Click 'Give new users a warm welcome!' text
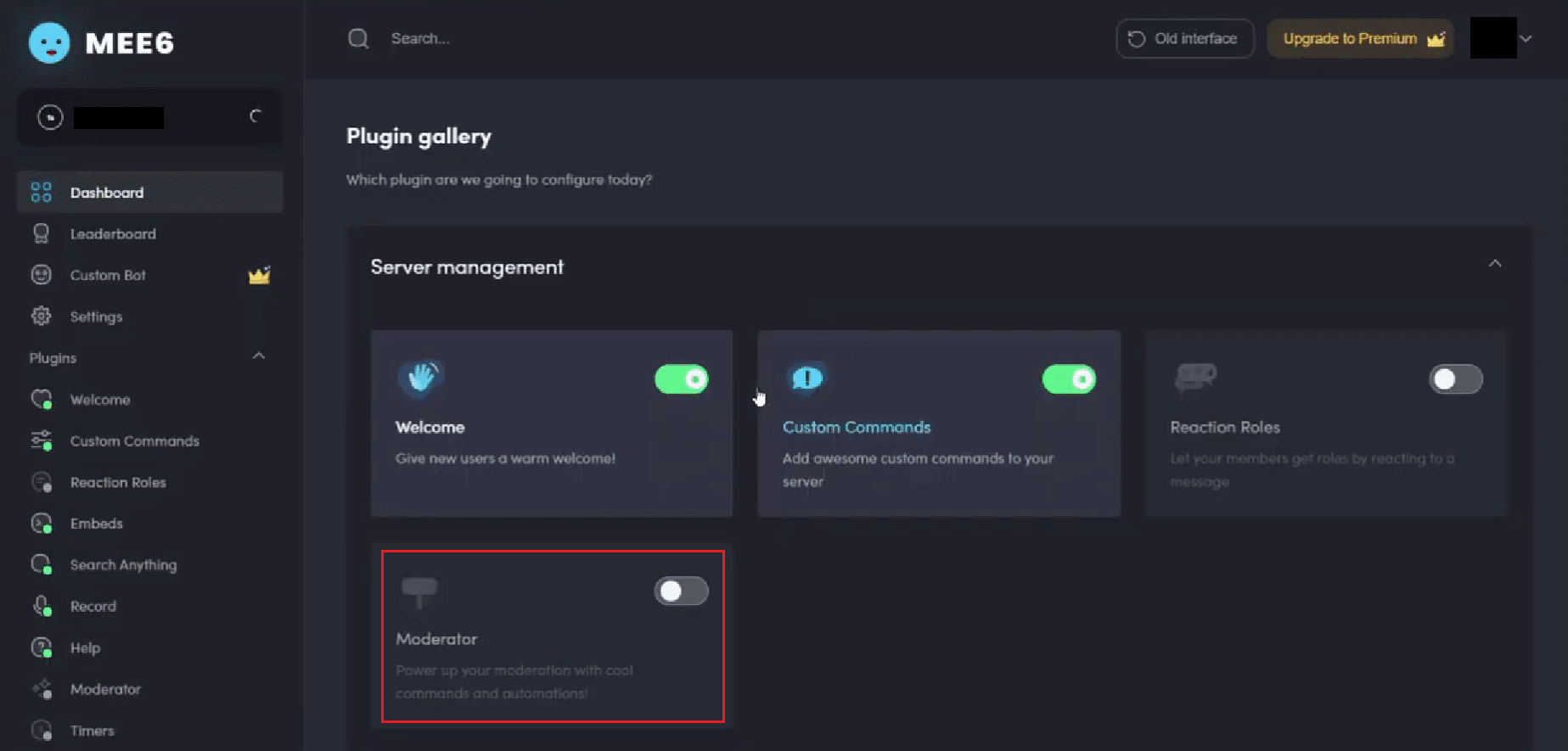Screen dimensions: 1568x751 click(x=506, y=458)
